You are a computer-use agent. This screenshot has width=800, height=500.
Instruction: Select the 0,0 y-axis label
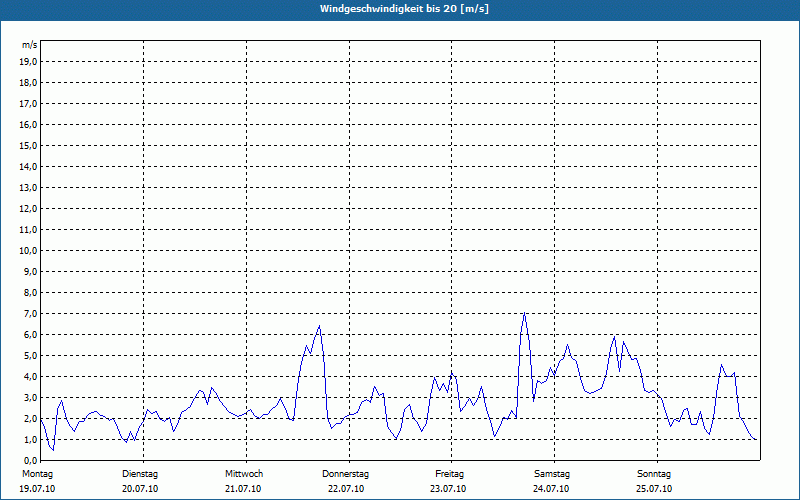30,461
